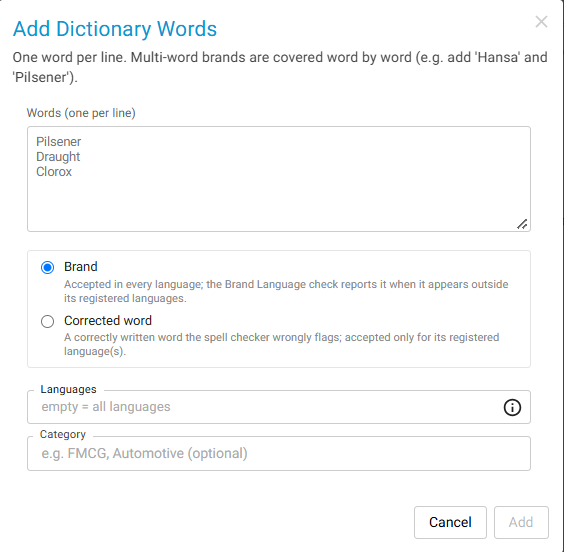The image size is (564, 552).
Task: Click the 'Corrected word' option label
Action: [108, 320]
